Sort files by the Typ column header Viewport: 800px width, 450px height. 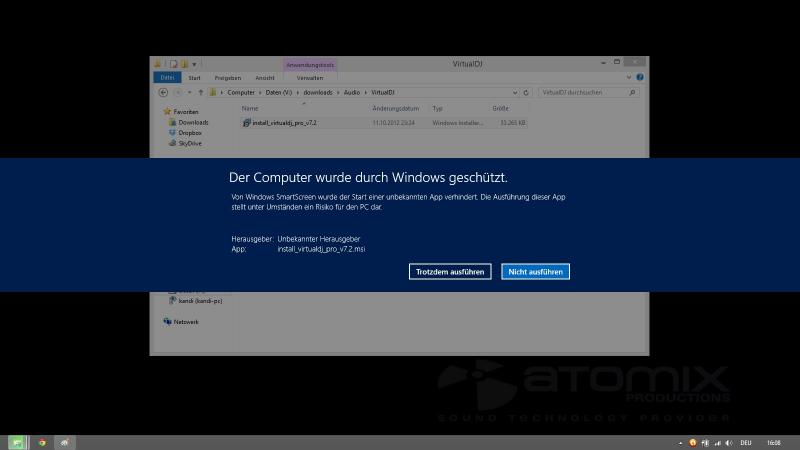click(x=437, y=108)
